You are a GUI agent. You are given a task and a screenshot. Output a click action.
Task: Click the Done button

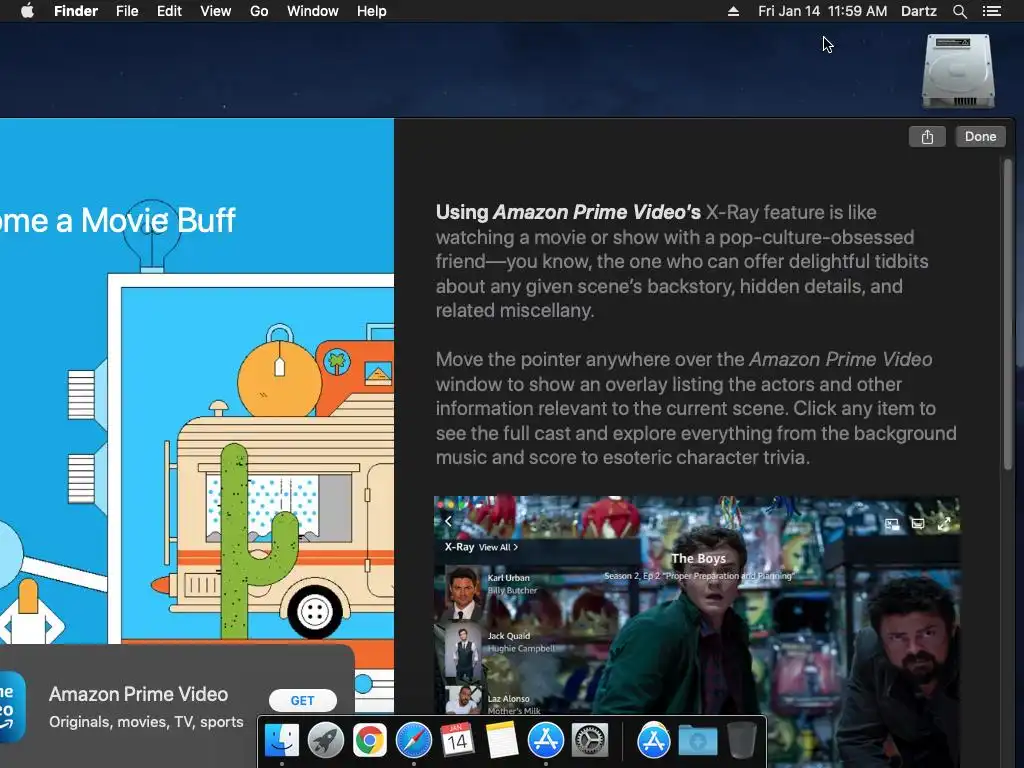[980, 136]
